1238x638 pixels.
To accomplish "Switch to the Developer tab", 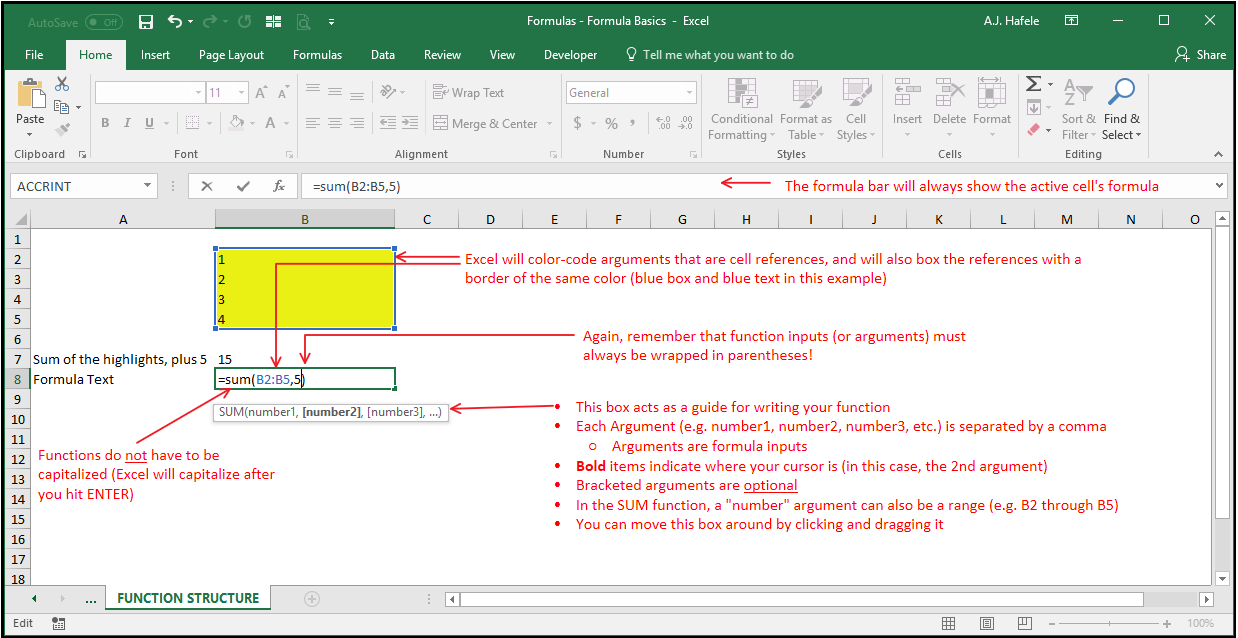I will [570, 55].
